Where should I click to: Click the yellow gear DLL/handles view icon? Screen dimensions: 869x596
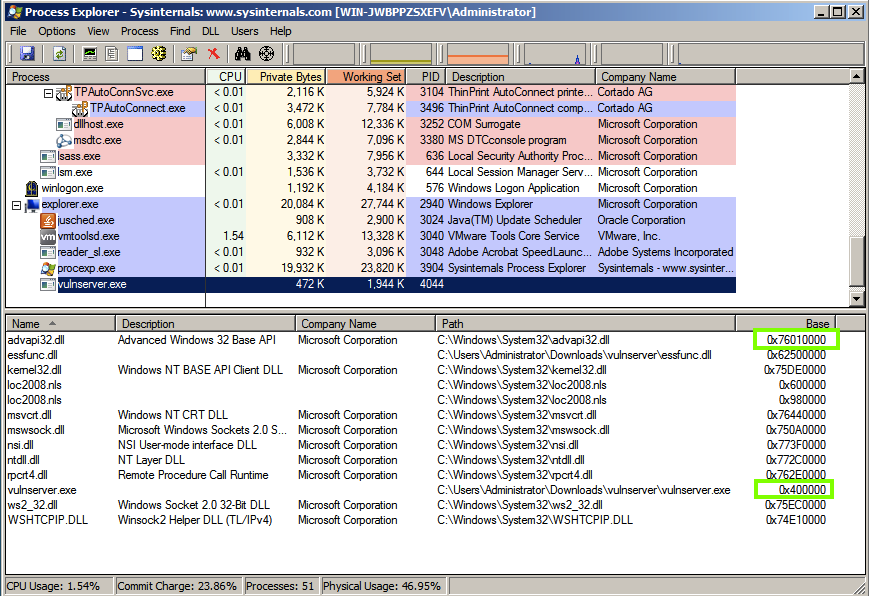coord(161,53)
